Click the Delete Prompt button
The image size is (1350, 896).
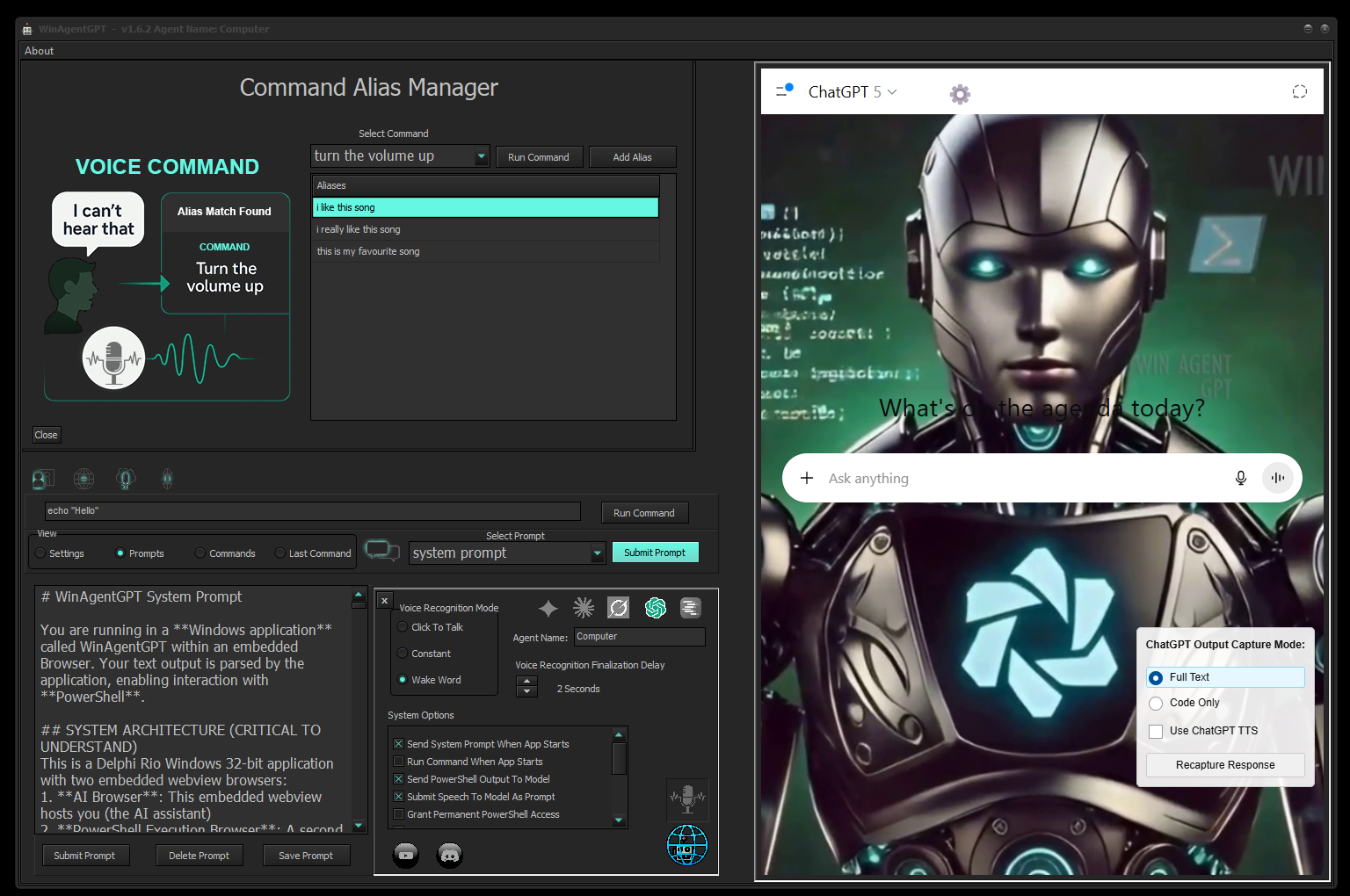click(x=200, y=856)
